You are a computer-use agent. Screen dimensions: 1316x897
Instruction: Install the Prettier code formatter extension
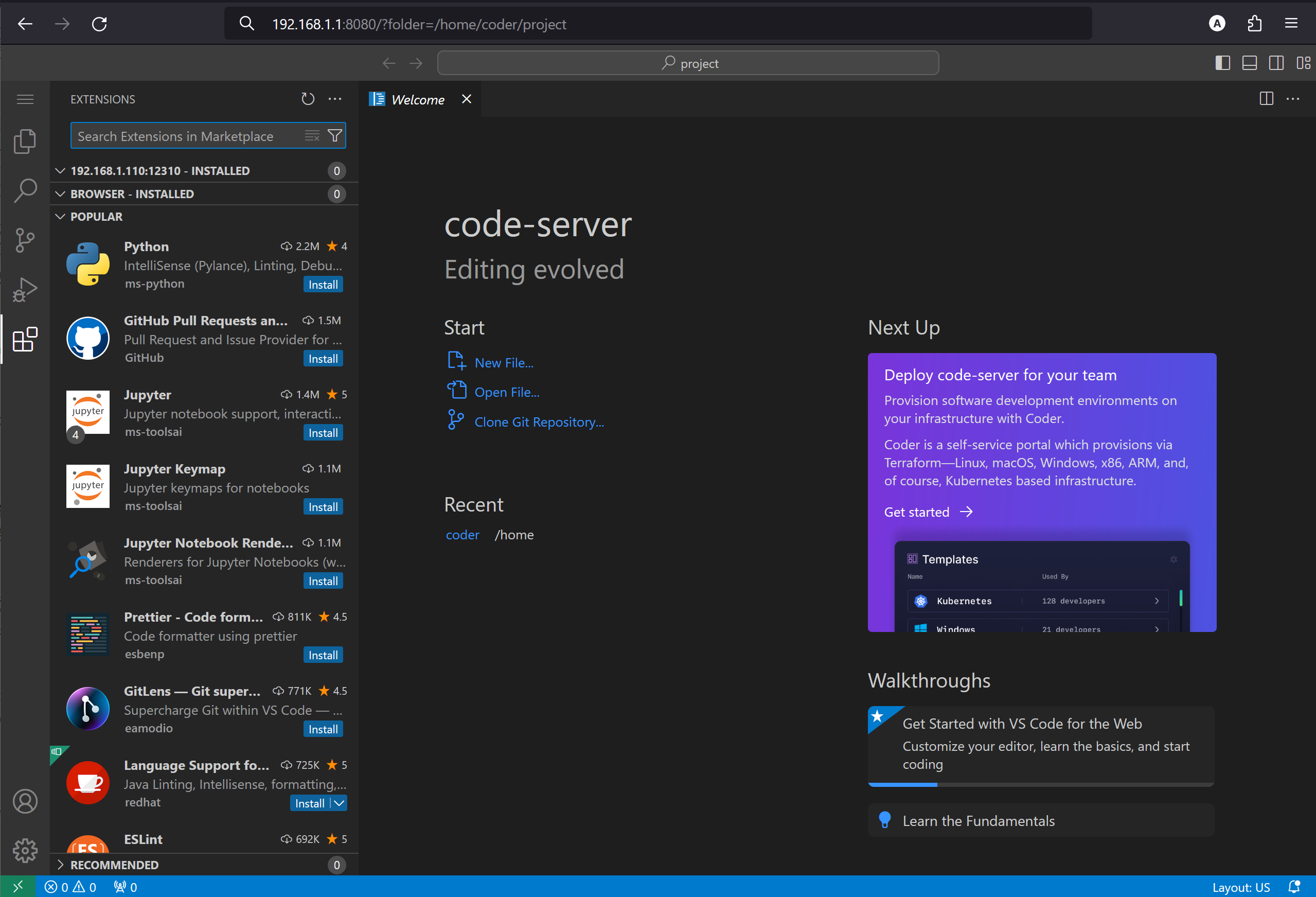[x=323, y=655]
